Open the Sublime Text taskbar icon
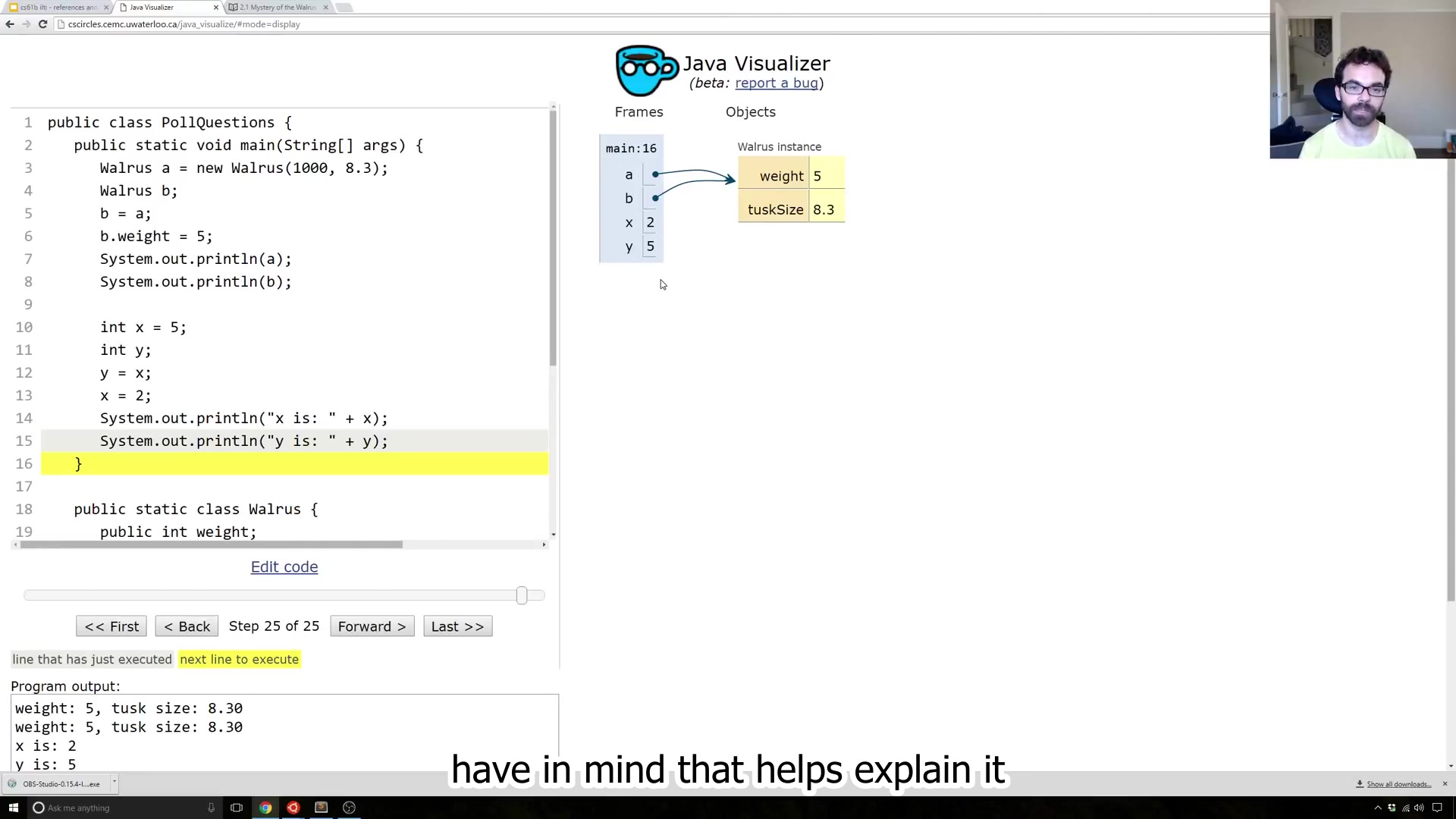The height and width of the screenshot is (819, 1456). tap(321, 808)
